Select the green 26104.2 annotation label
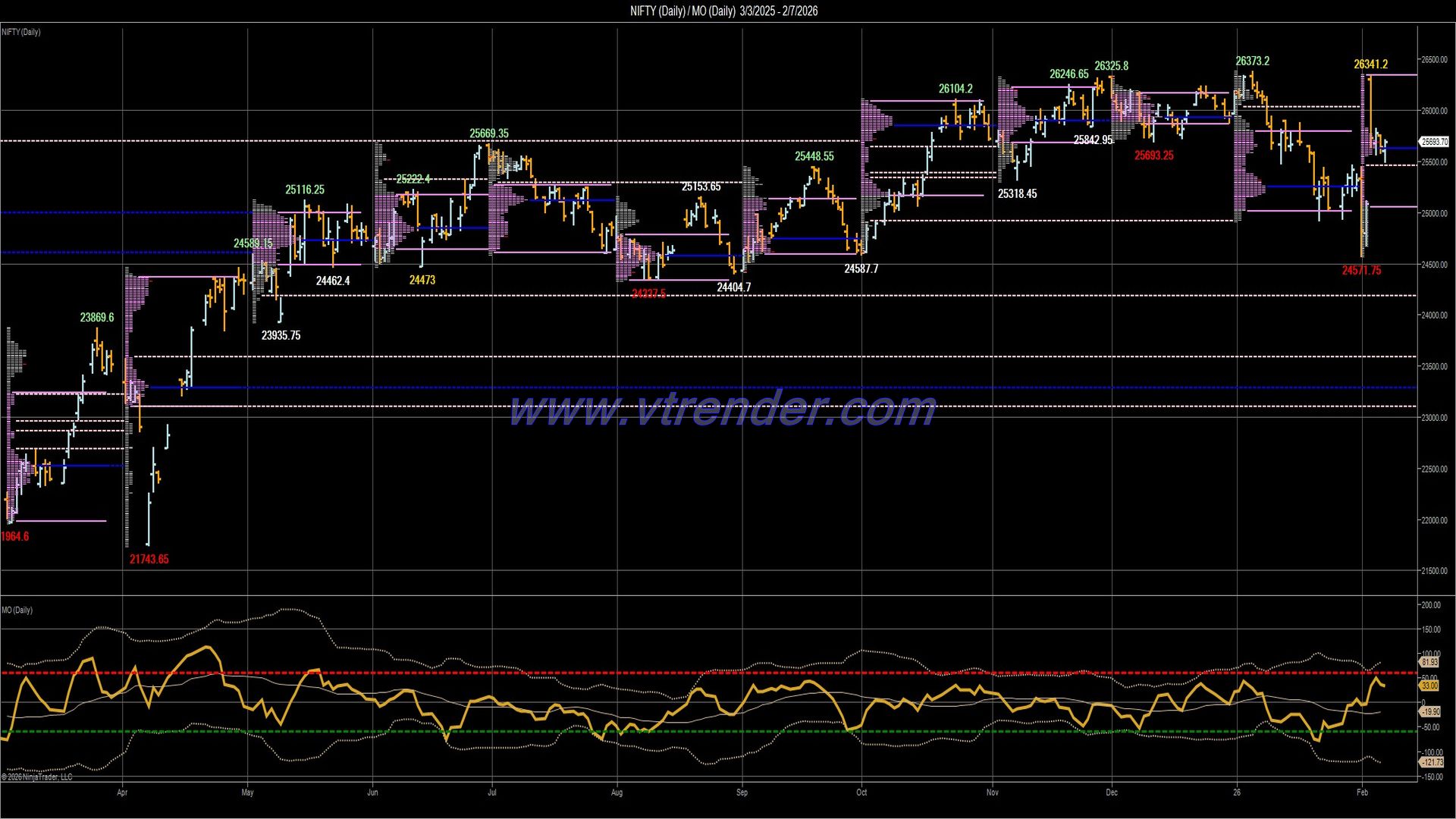 (956, 89)
